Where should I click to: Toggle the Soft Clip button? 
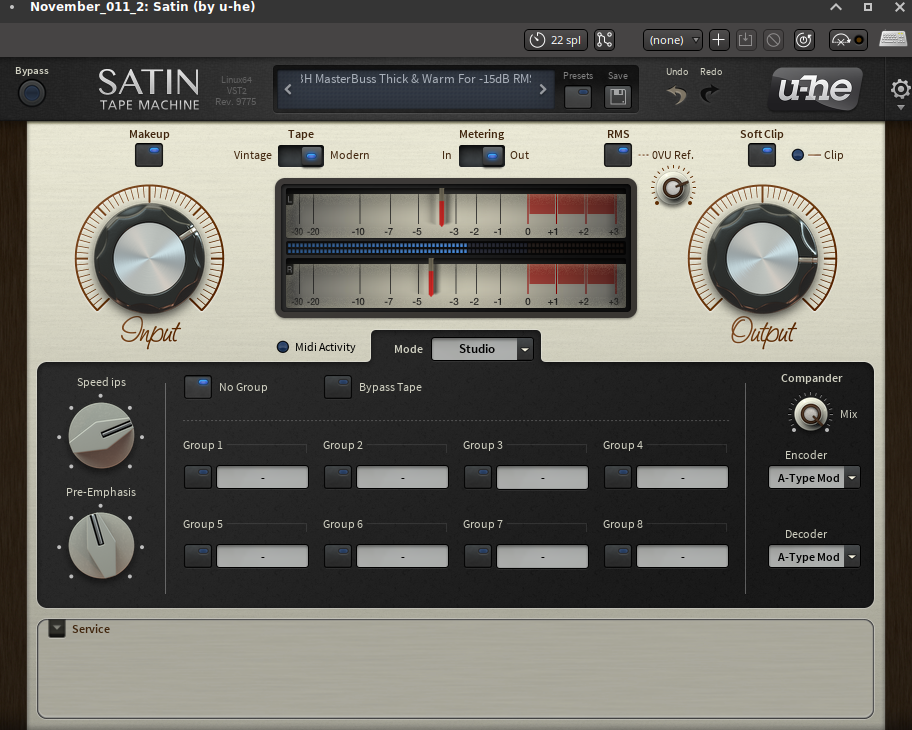point(762,155)
